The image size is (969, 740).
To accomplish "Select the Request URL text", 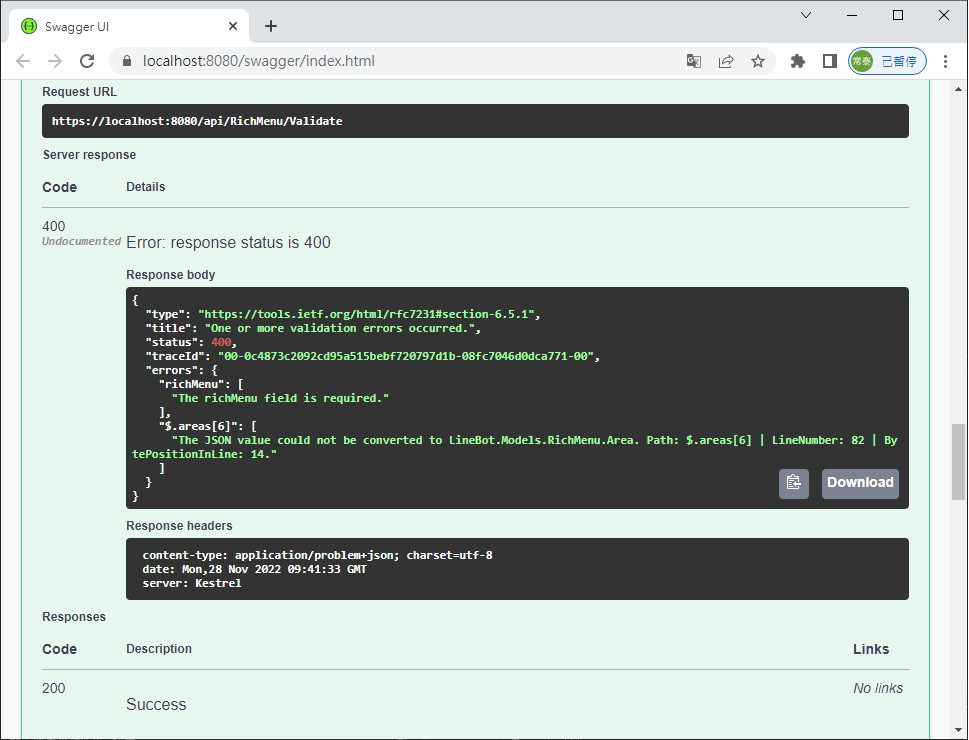I will (197, 121).
